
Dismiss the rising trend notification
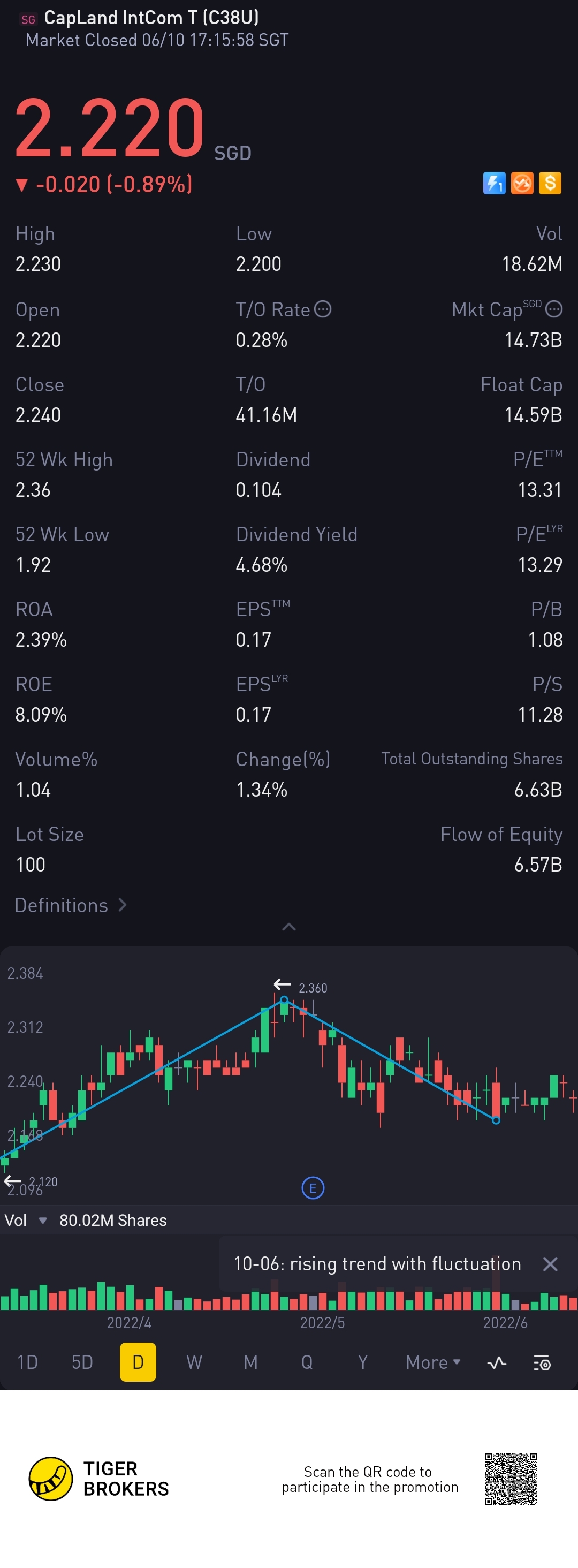pos(550,1264)
